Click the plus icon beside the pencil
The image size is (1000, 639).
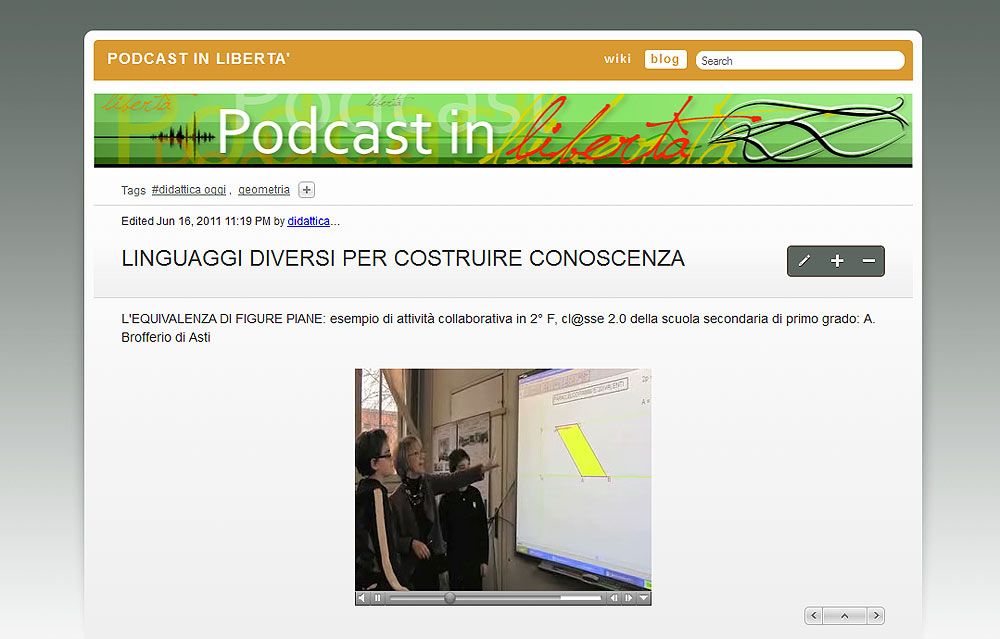(837, 261)
